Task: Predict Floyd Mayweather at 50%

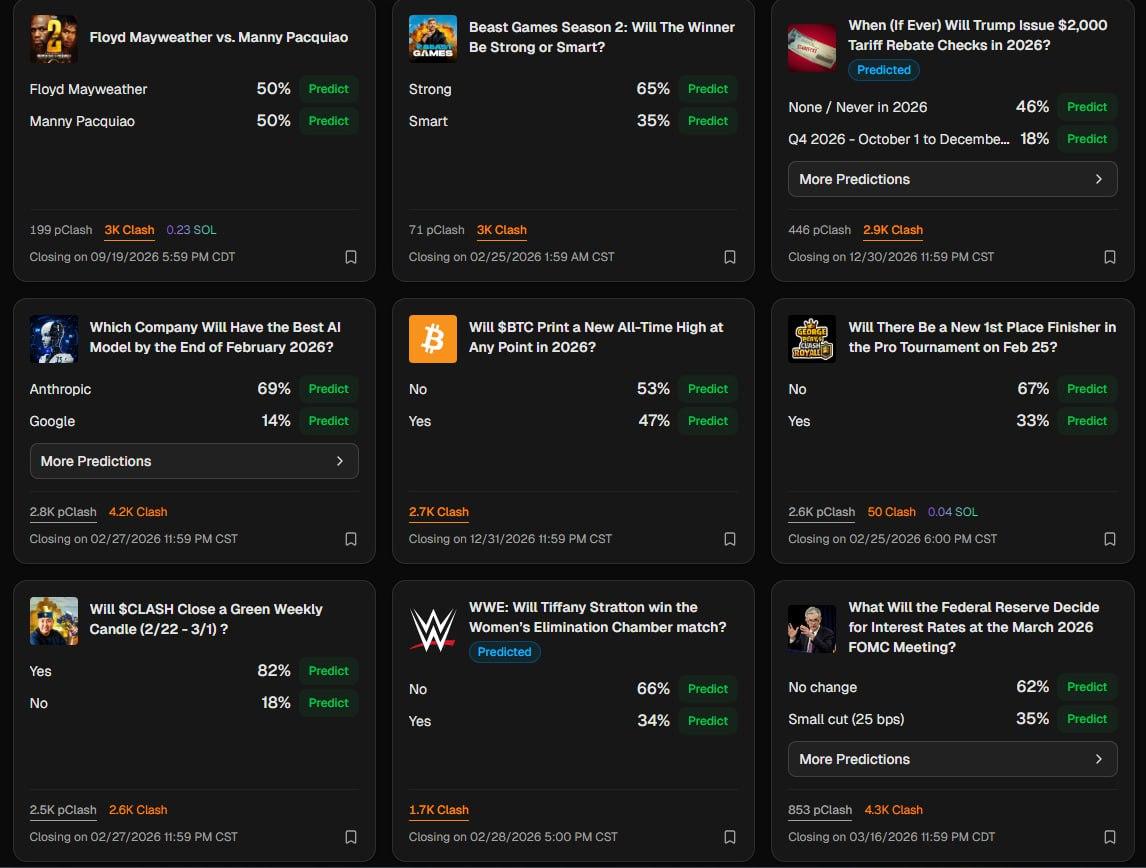Action: (328, 88)
